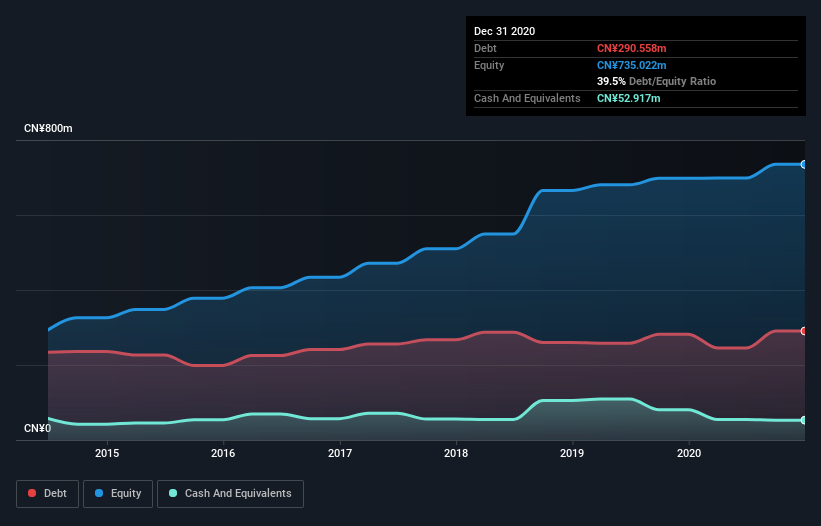
Task: Toggle the Equity series legend button
Action: tap(118, 494)
